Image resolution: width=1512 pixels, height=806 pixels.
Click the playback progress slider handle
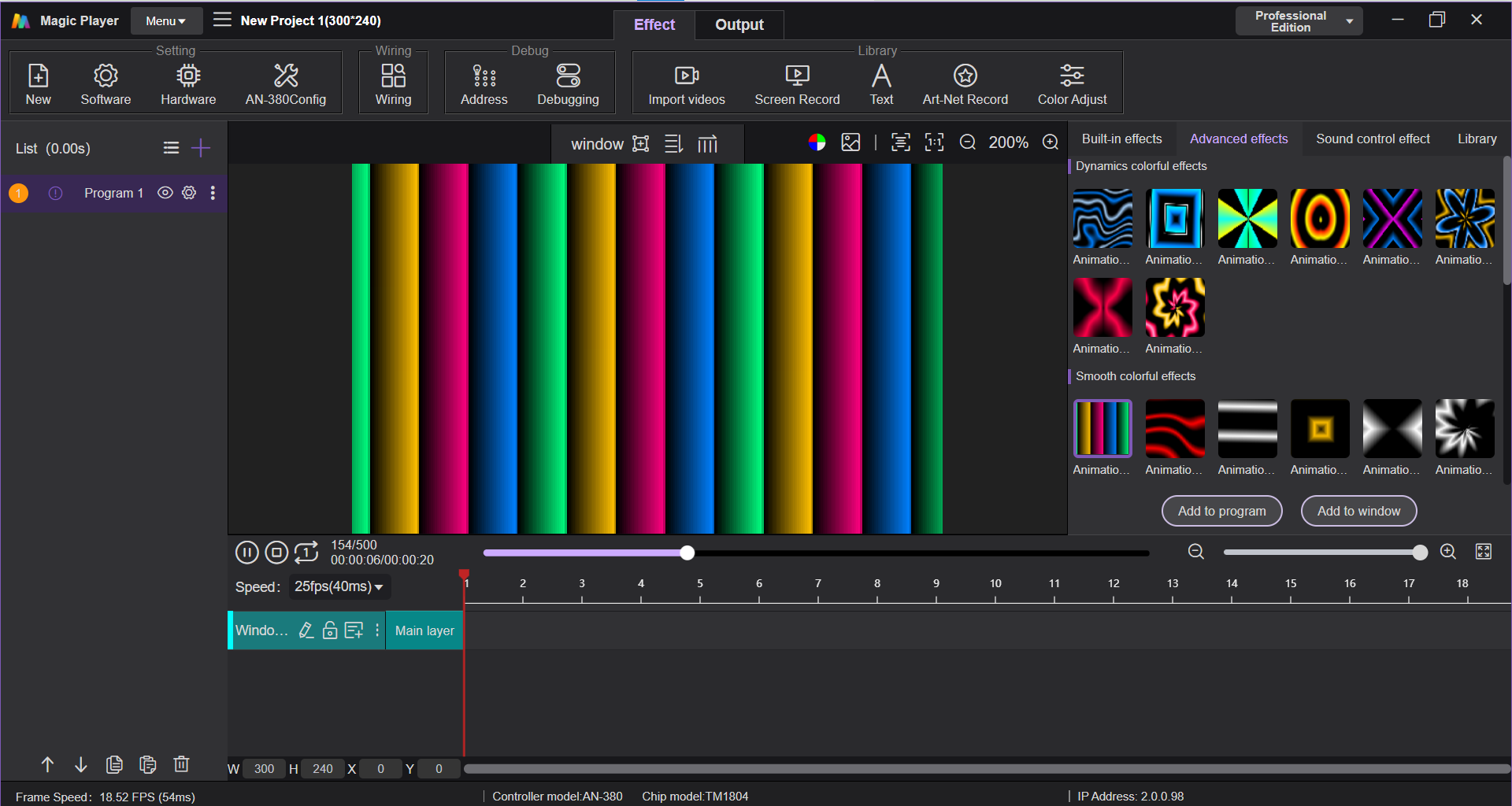(x=687, y=553)
